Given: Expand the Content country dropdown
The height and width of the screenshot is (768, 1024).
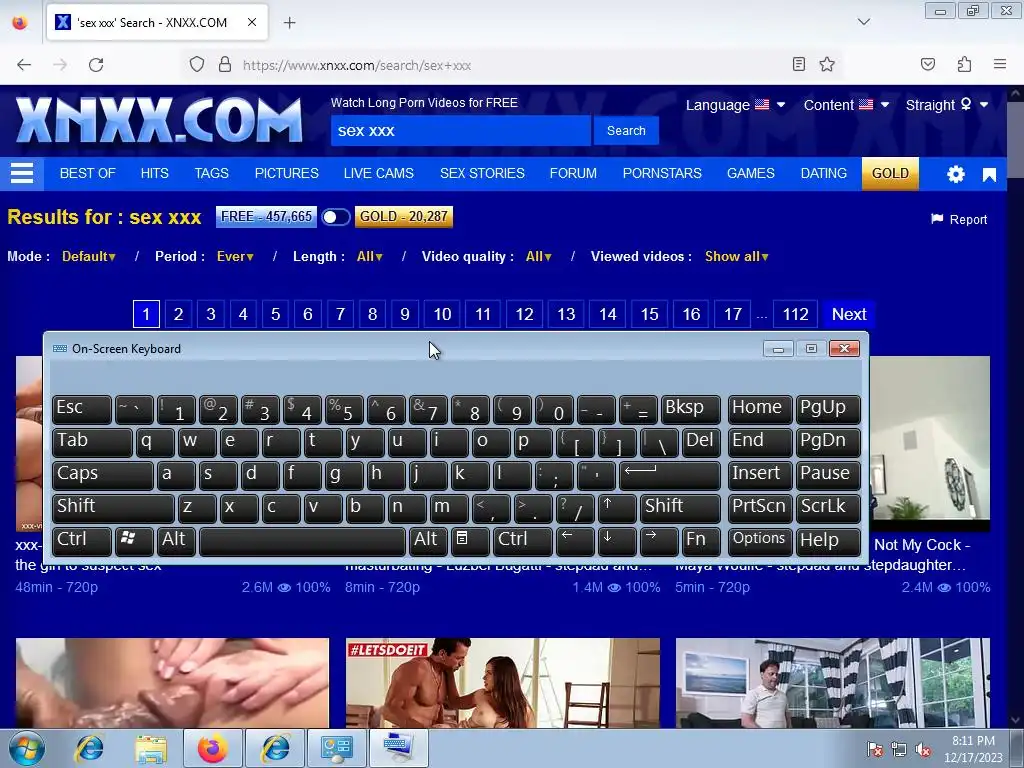Looking at the screenshot, I should tap(846, 105).
